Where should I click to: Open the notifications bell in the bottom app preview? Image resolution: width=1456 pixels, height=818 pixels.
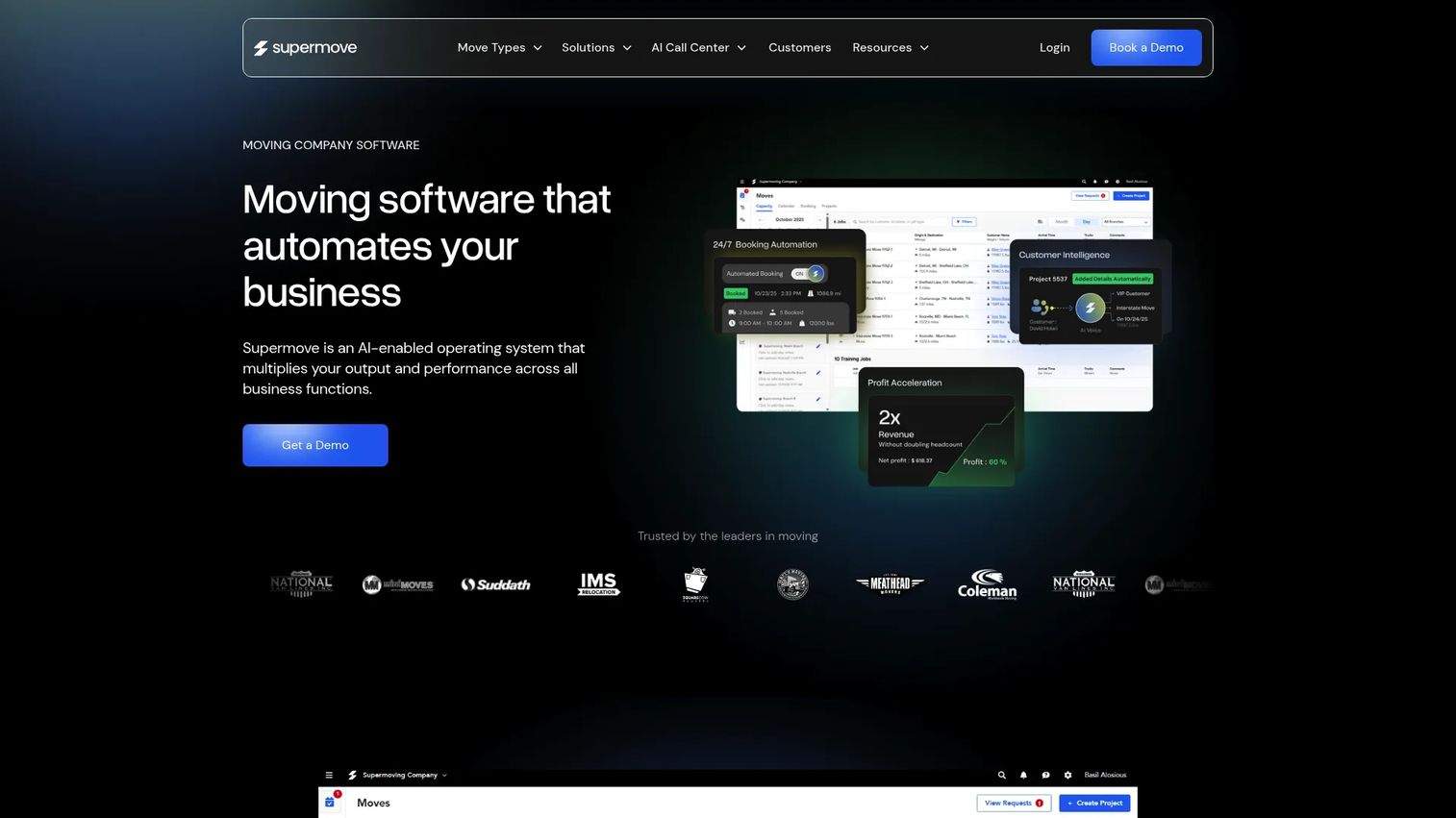click(1023, 775)
